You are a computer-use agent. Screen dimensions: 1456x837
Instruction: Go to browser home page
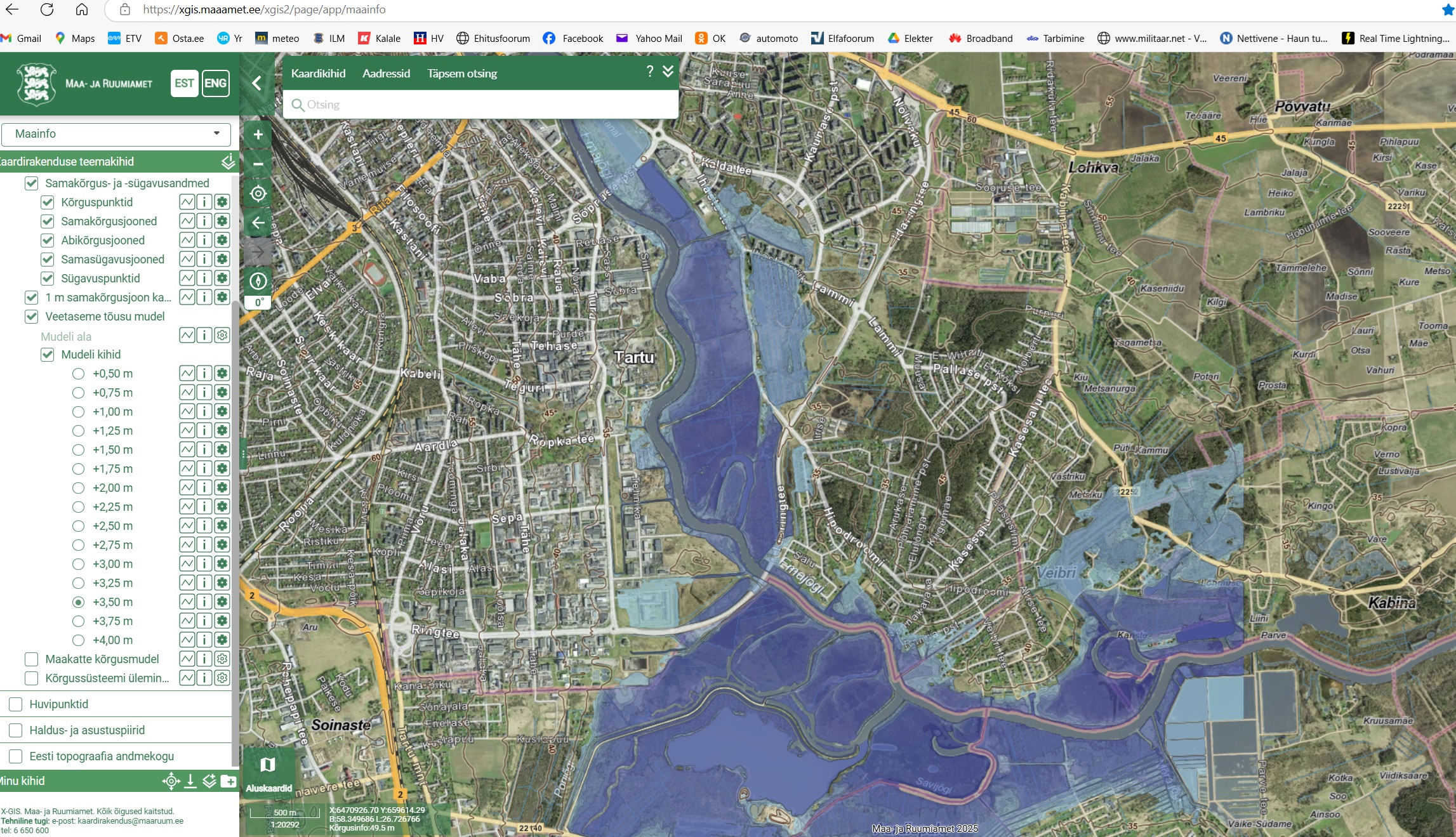(81, 10)
